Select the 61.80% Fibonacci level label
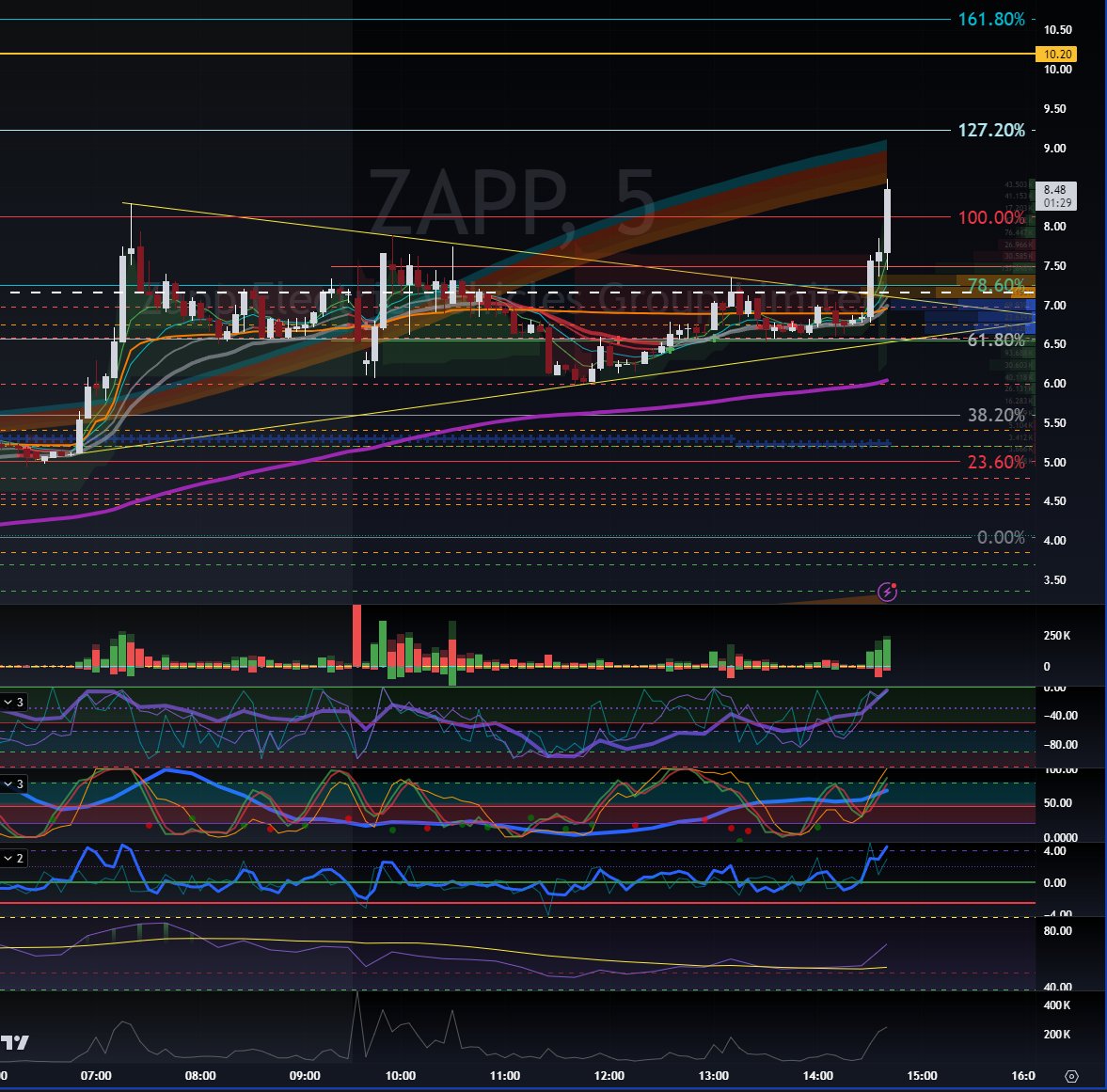The height and width of the screenshot is (1092, 1107). click(995, 340)
